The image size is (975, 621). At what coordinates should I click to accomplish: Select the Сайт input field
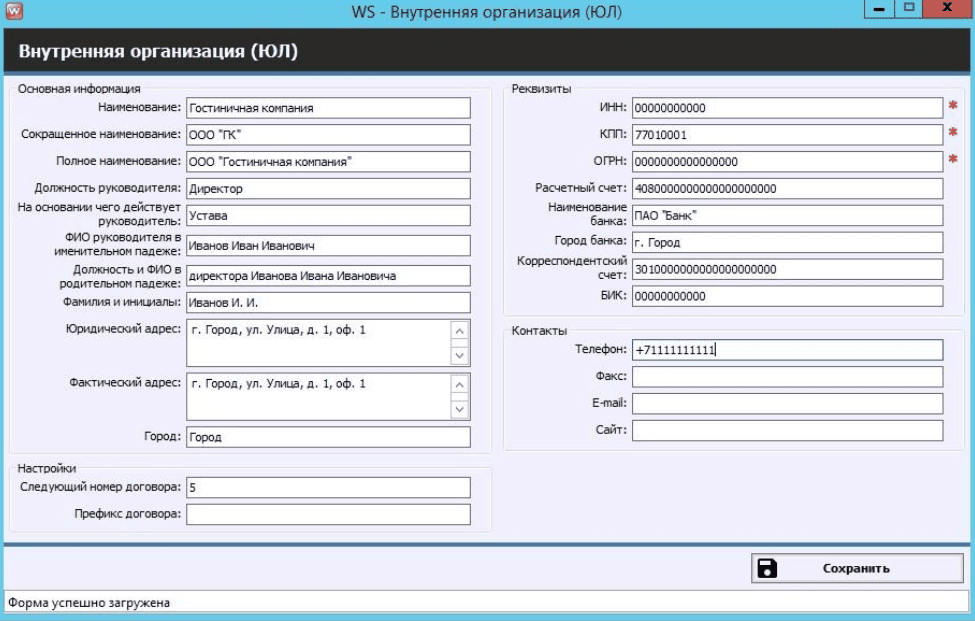pyautogui.click(x=787, y=430)
